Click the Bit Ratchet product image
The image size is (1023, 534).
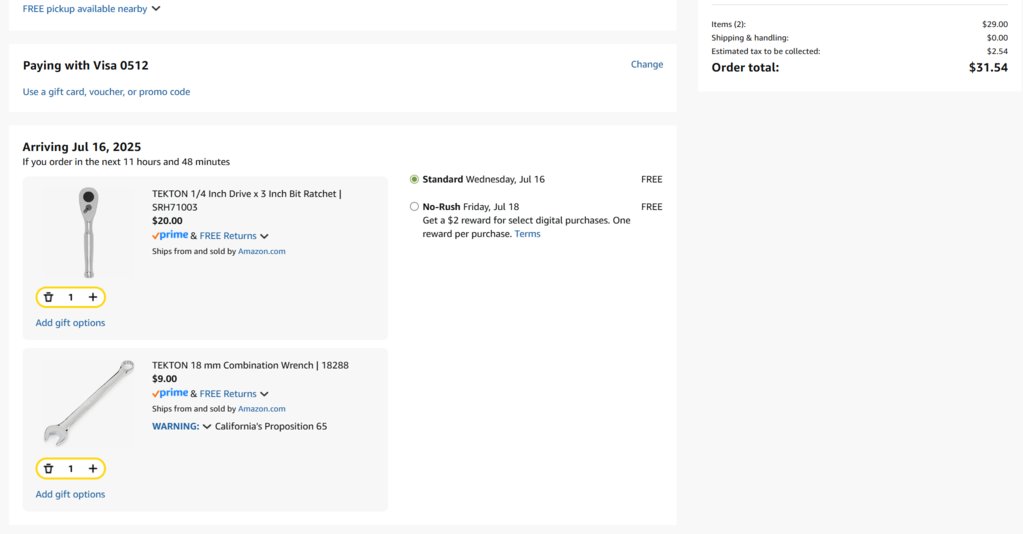[88, 232]
